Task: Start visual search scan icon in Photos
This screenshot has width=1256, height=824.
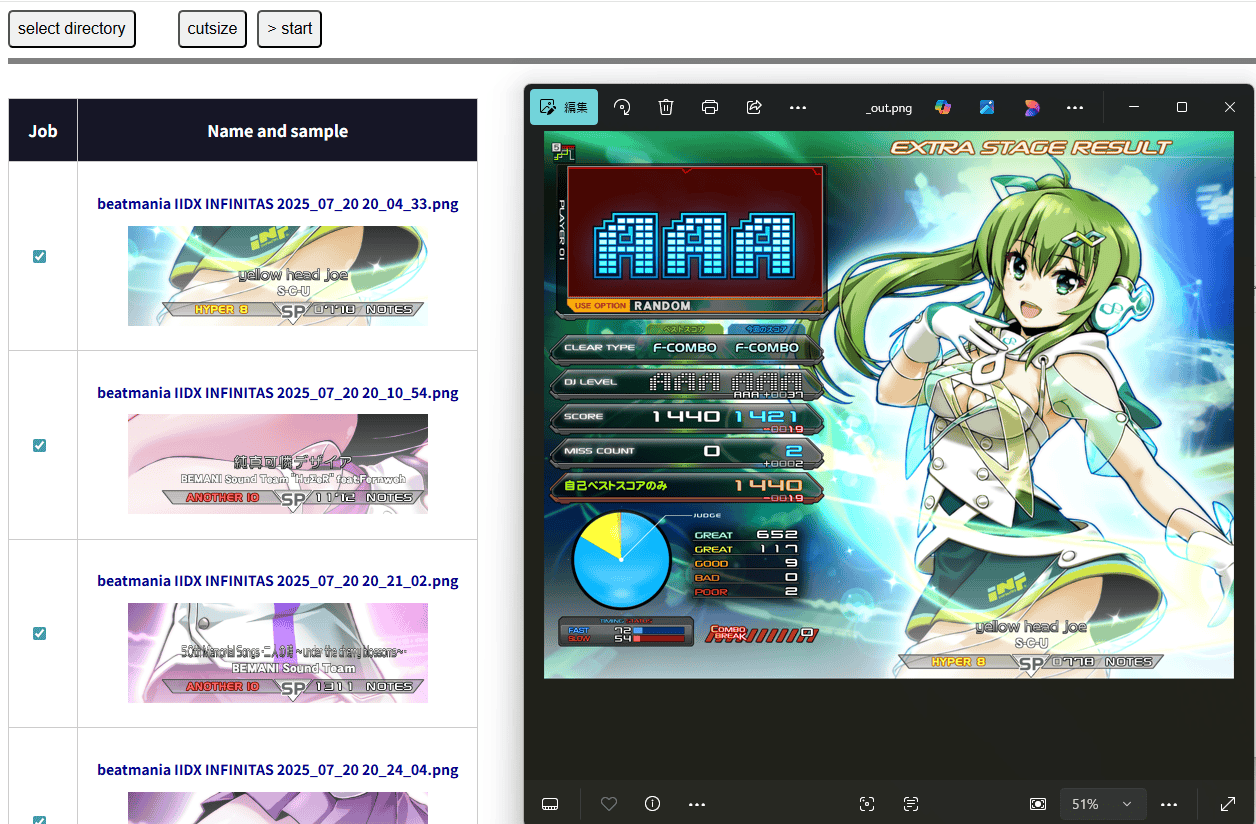Action: pos(867,804)
